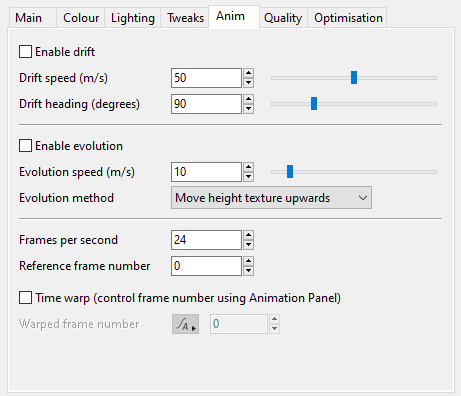This screenshot has width=461, height=396.
Task: Enable drift checkbox
Action: 25,52
